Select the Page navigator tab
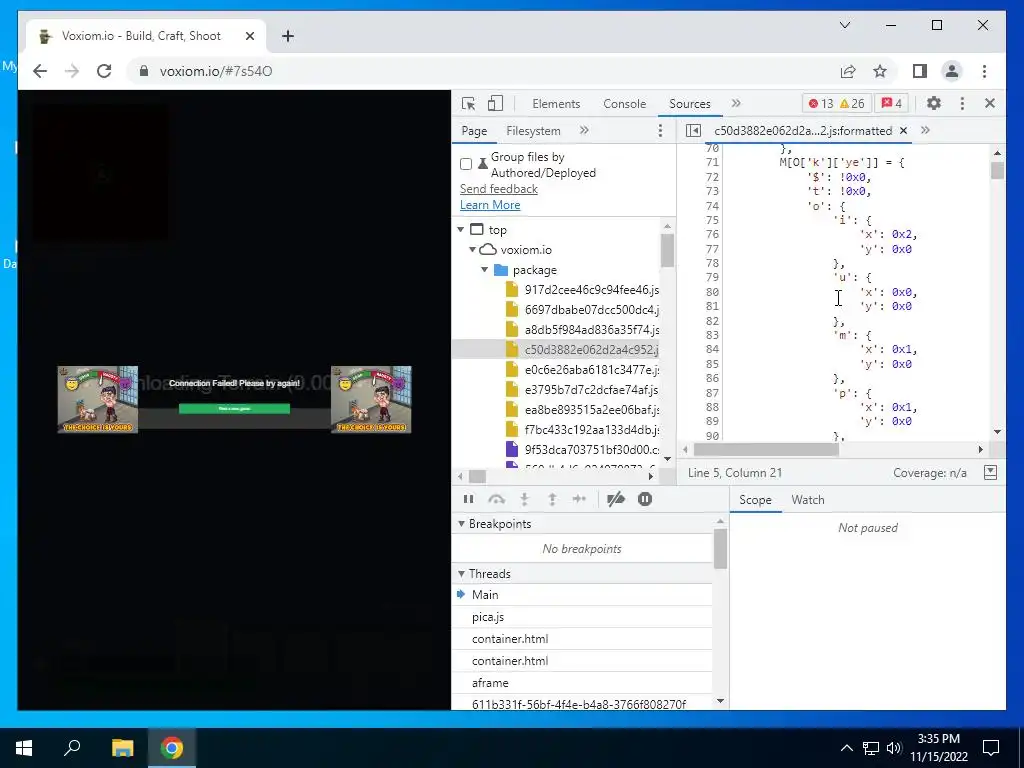 (474, 131)
